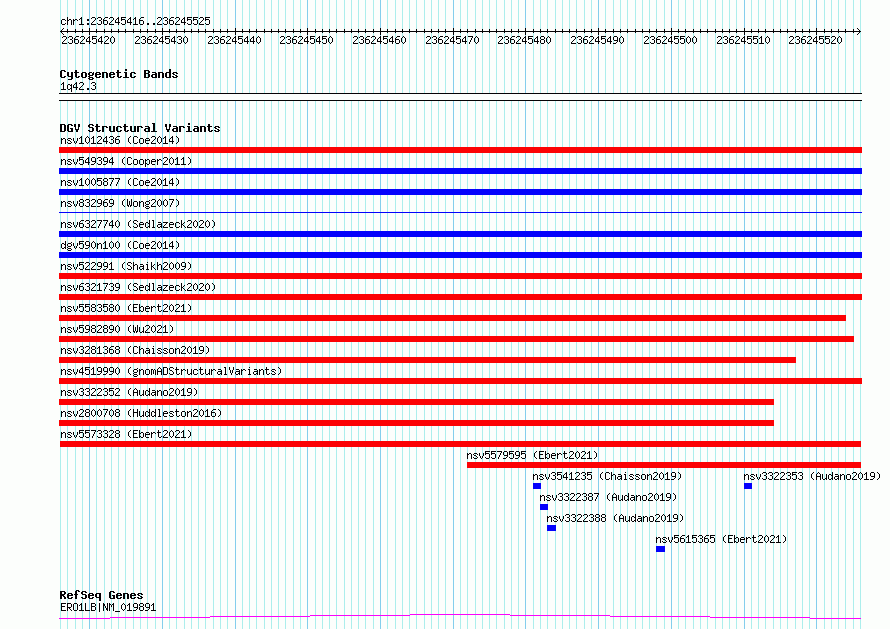The width and height of the screenshot is (890, 629).
Task: Open the Cytogenetic Bands track title
Action: [119, 74]
